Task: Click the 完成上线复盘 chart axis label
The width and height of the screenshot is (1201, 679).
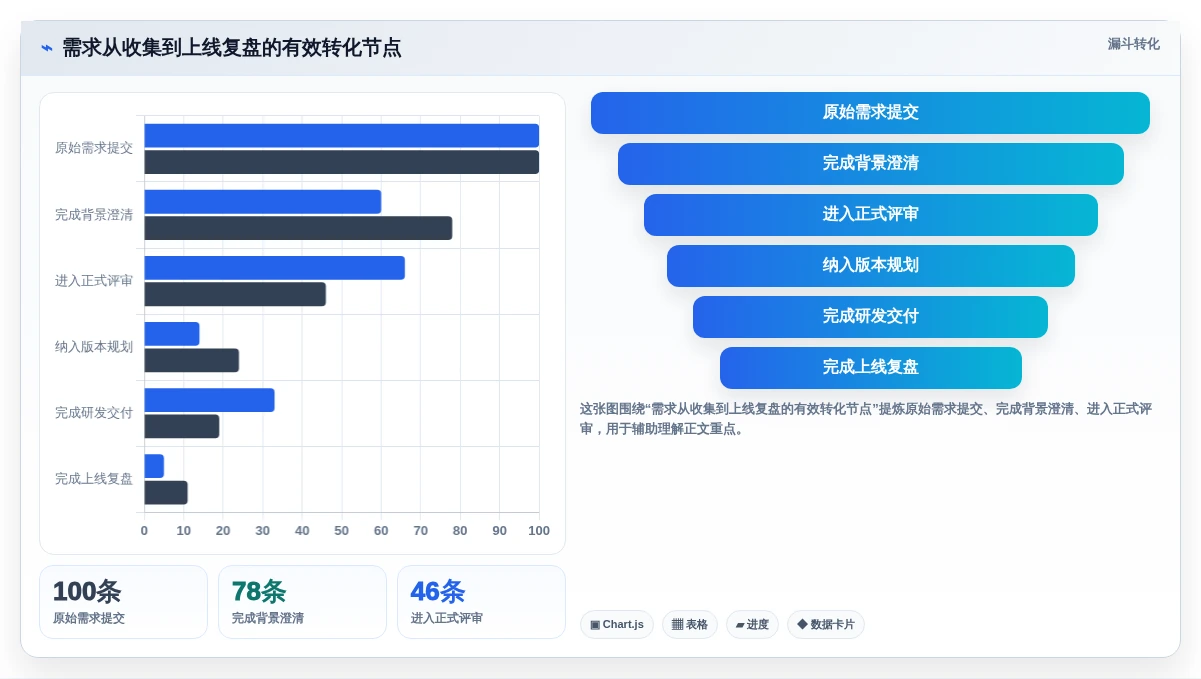Action: [94, 479]
